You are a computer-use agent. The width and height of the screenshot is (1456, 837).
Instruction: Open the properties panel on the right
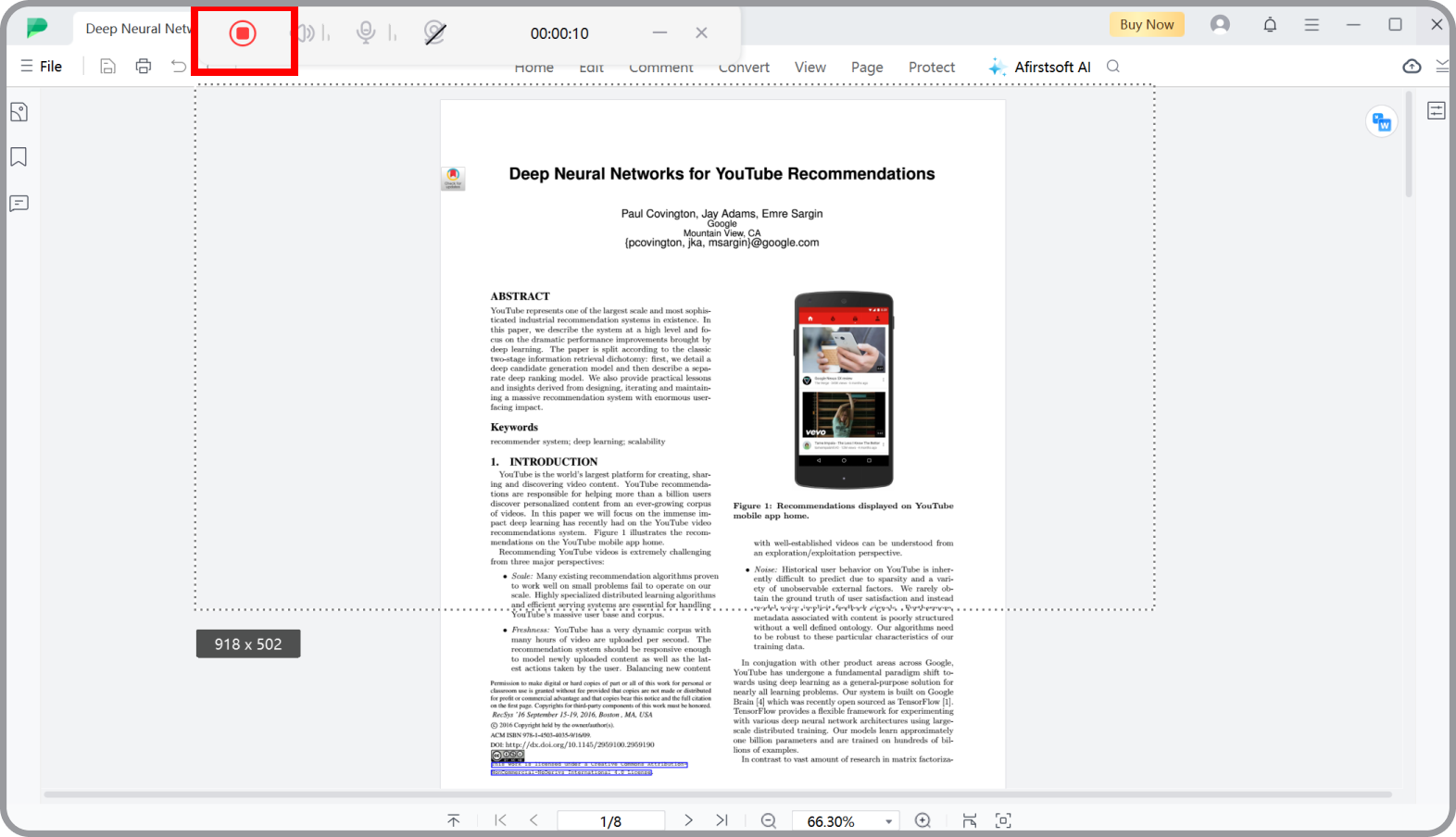(x=1437, y=111)
